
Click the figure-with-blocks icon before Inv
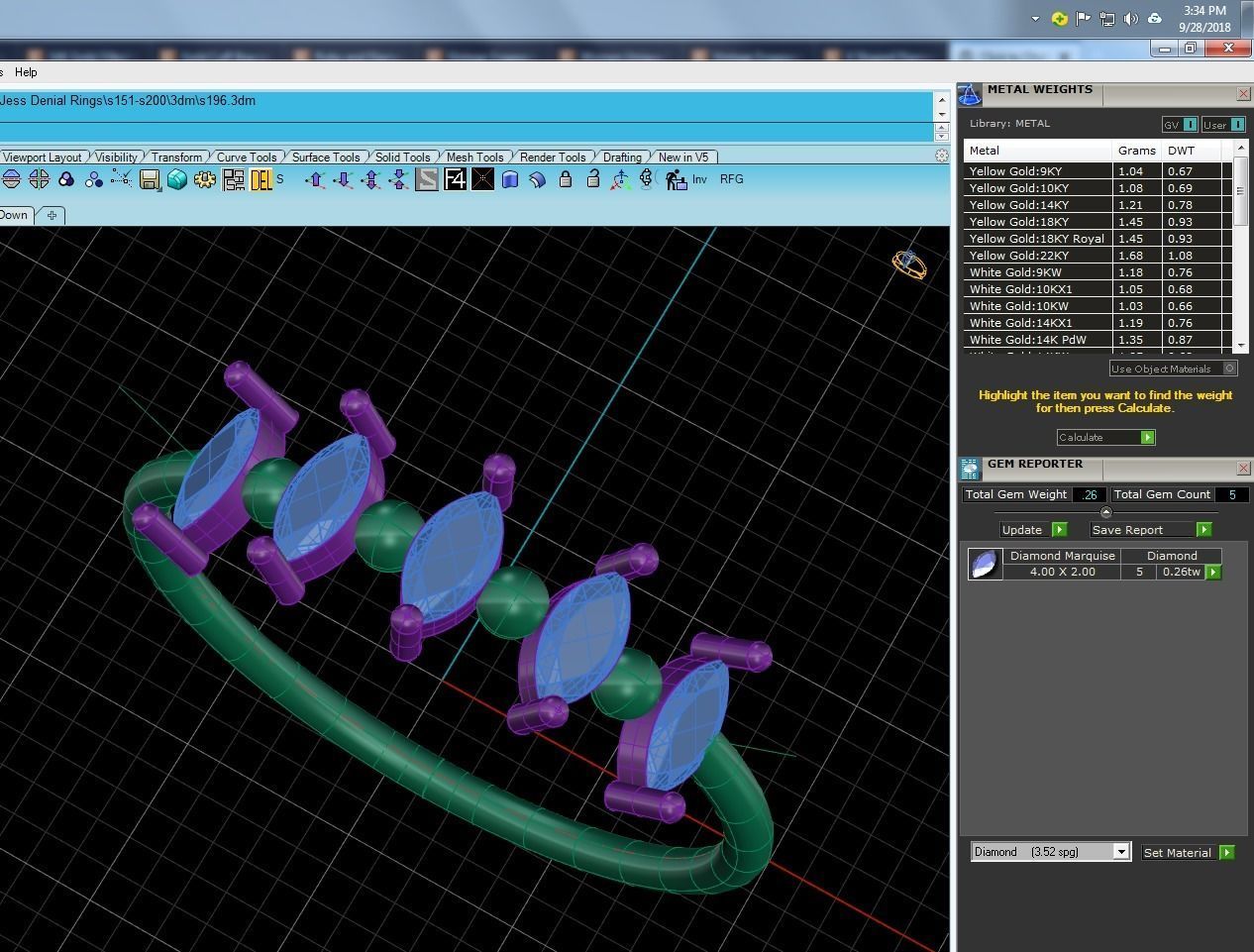(x=676, y=179)
